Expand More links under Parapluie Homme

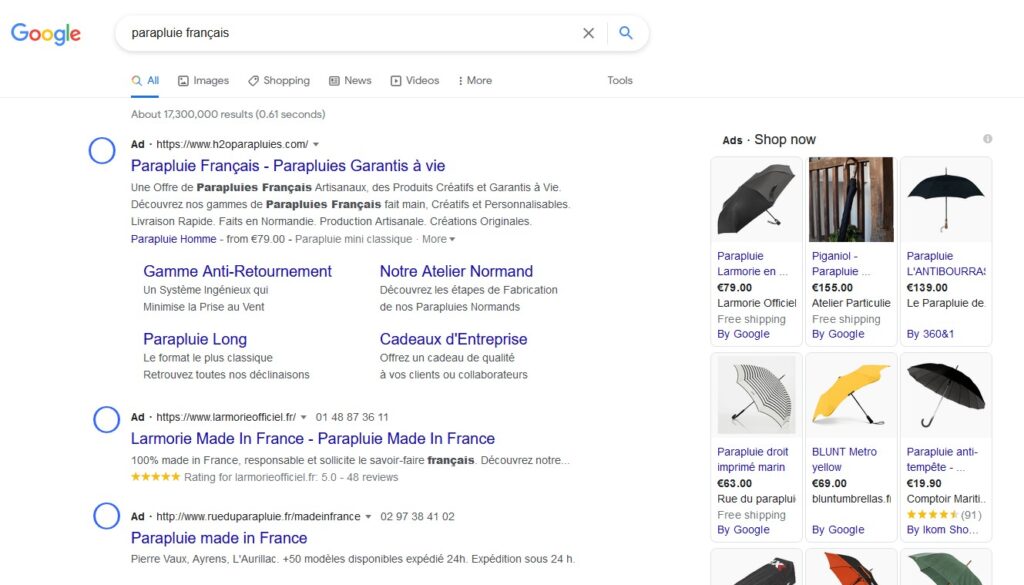(438, 239)
